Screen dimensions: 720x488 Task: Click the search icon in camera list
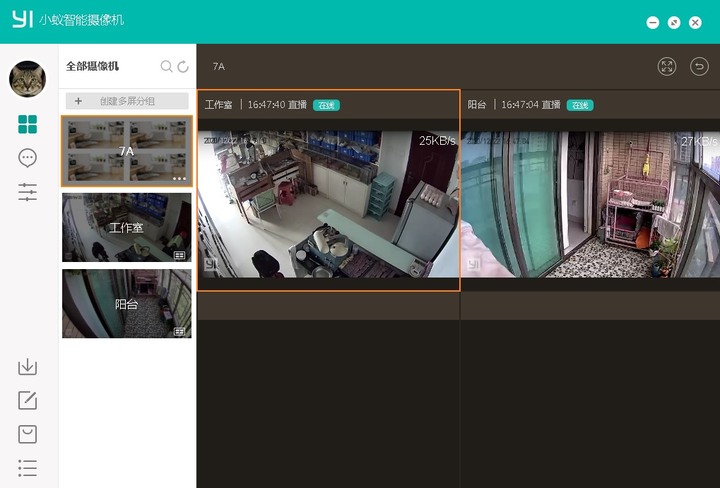pyautogui.click(x=166, y=67)
